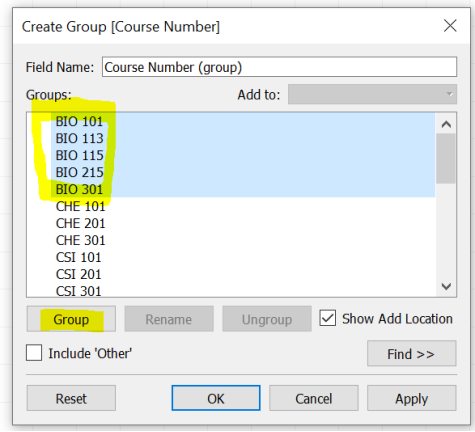This screenshot has height=432, width=475.
Task: Toggle the Show Add Location checkbox
Action: pos(328,318)
